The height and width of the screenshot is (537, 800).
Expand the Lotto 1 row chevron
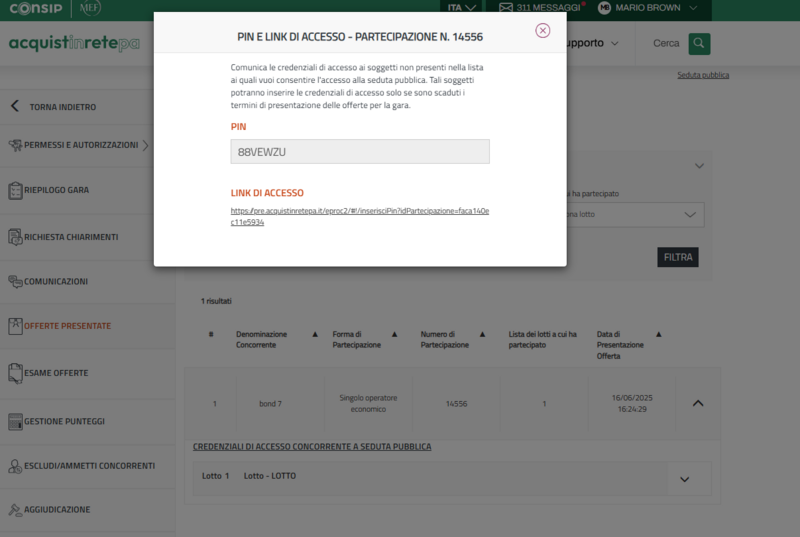pos(685,479)
